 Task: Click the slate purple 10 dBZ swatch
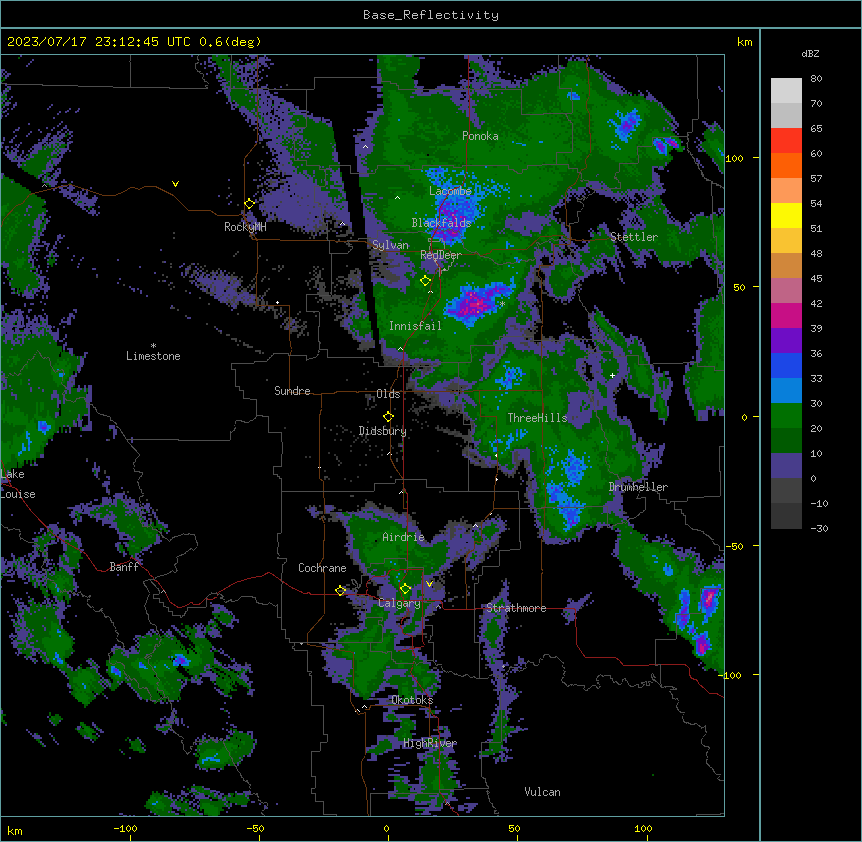(x=786, y=466)
